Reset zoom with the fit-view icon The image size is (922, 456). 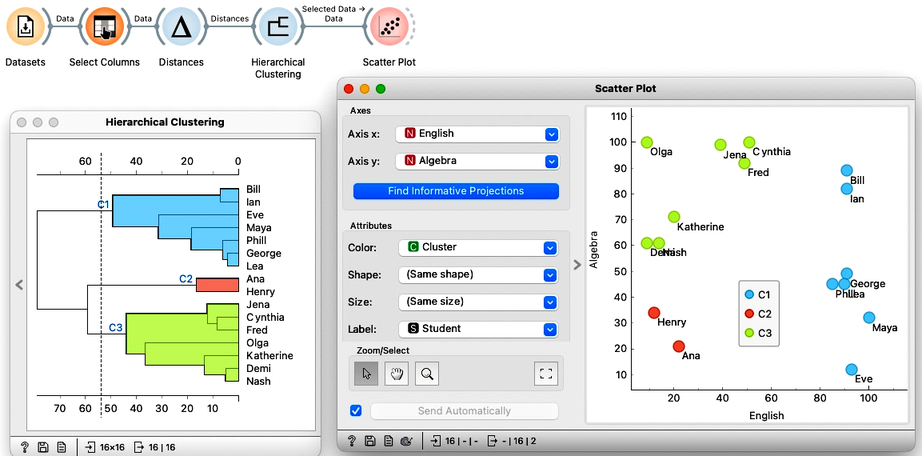tap(546, 374)
